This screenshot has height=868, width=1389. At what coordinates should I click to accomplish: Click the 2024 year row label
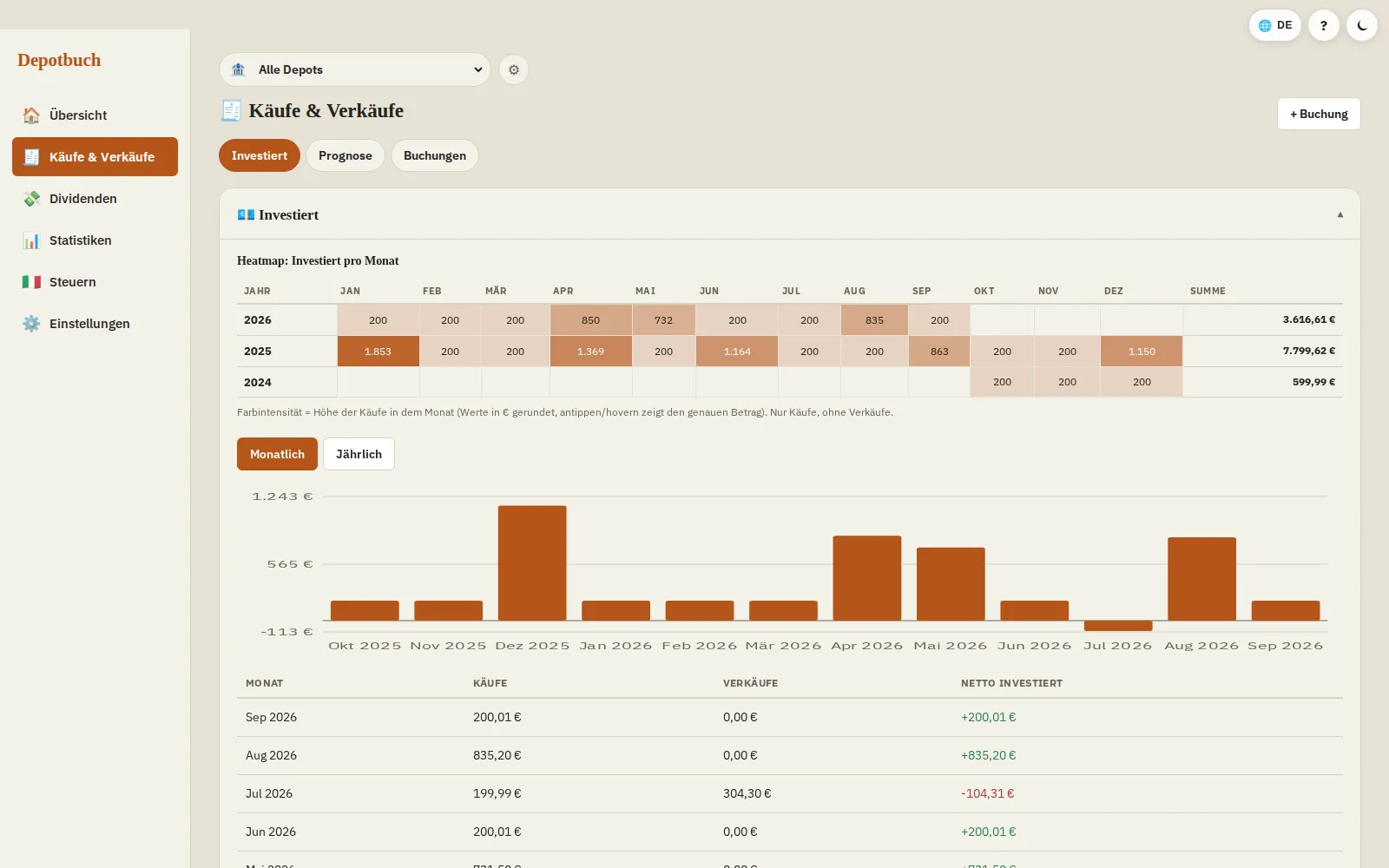257,382
